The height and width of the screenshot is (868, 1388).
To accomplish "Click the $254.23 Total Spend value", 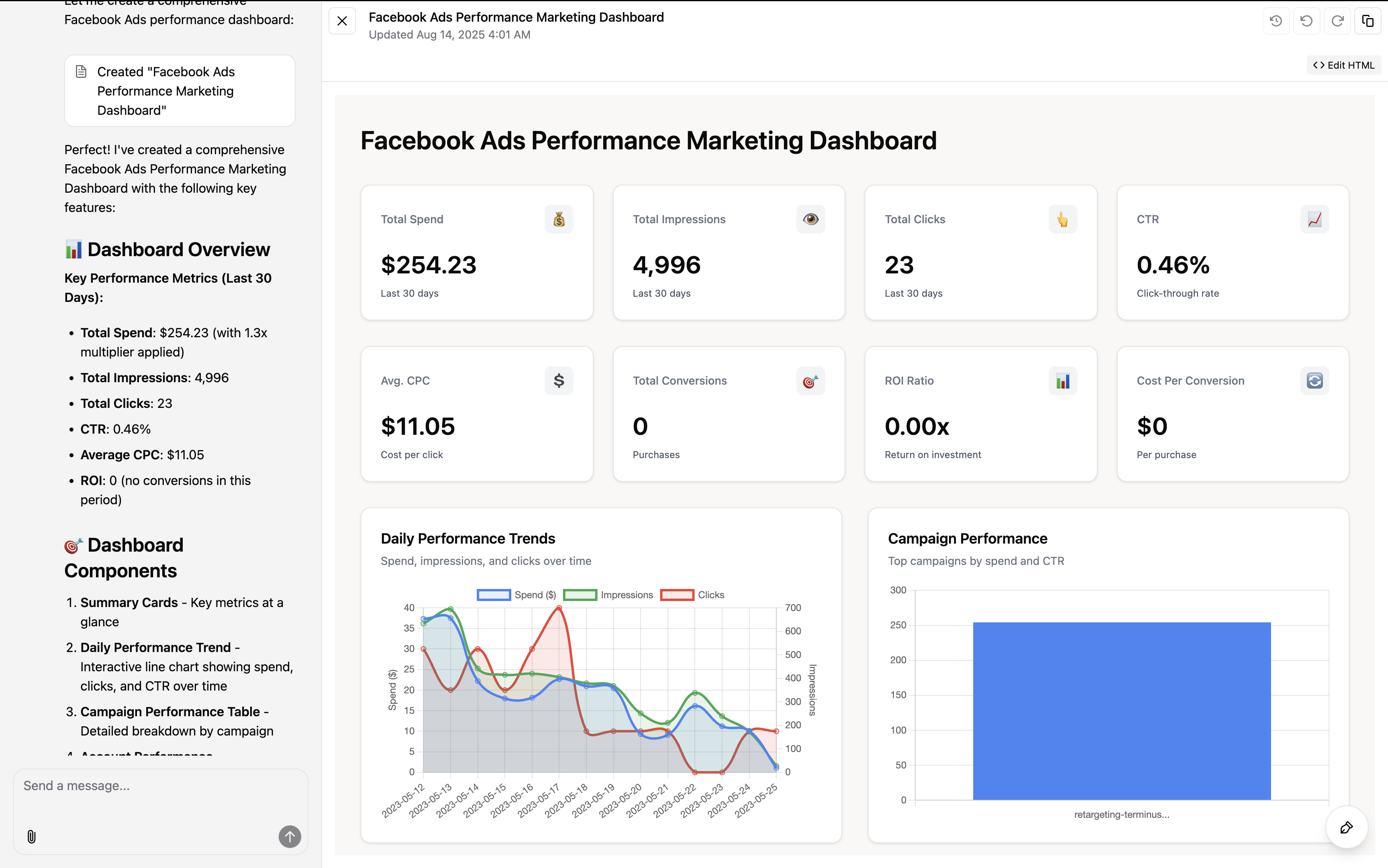I will 429,265.
